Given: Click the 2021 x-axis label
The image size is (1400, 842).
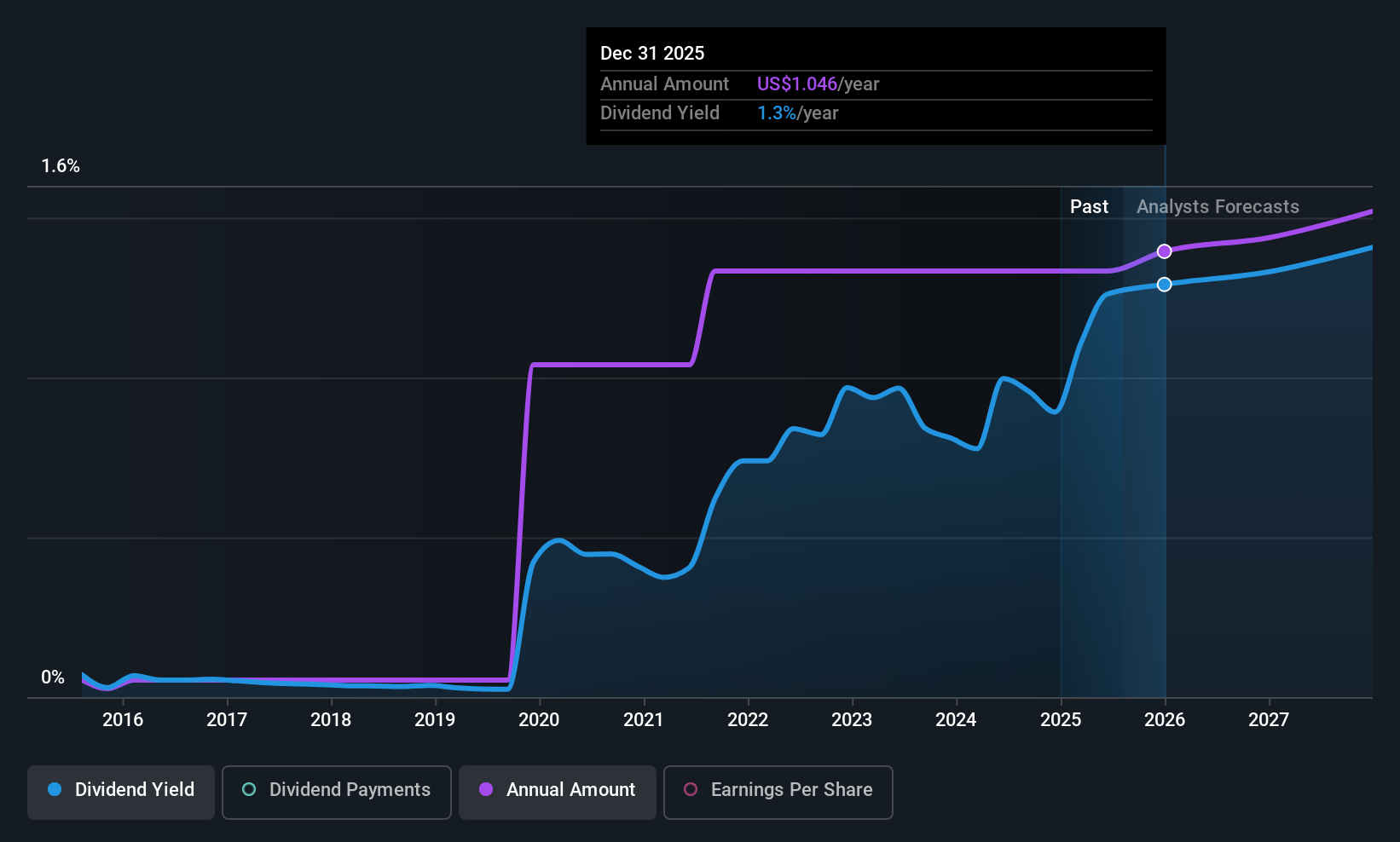Looking at the screenshot, I should pos(644,719).
